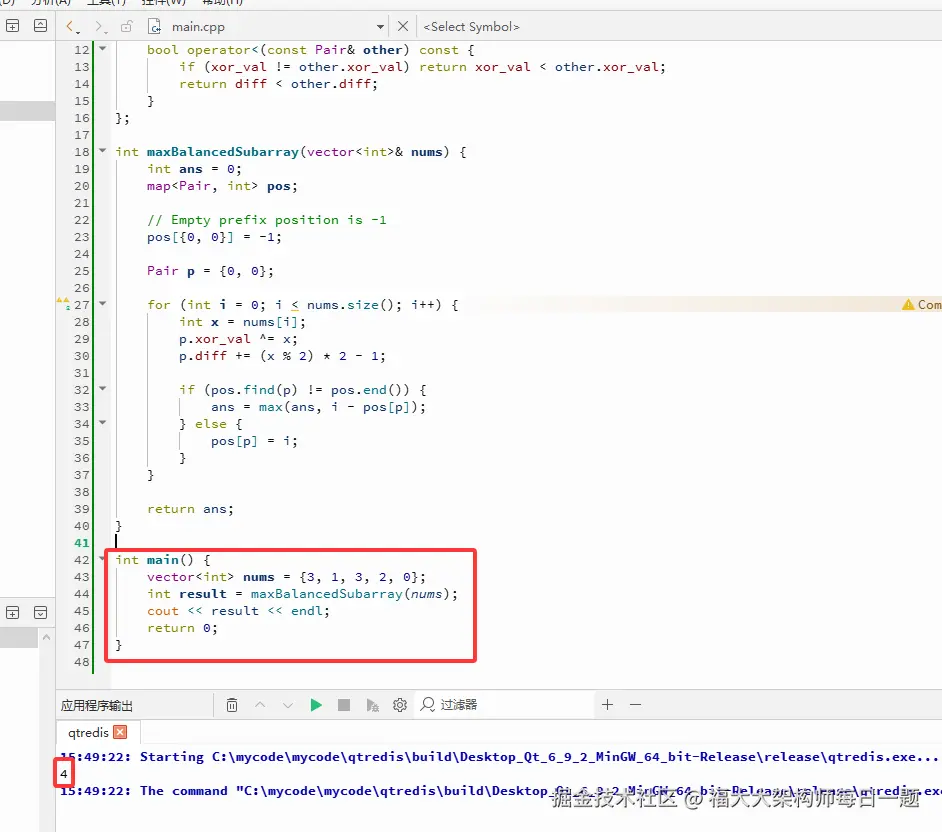
Task: Collapse the for loop at line 27
Action: [x=103, y=304]
